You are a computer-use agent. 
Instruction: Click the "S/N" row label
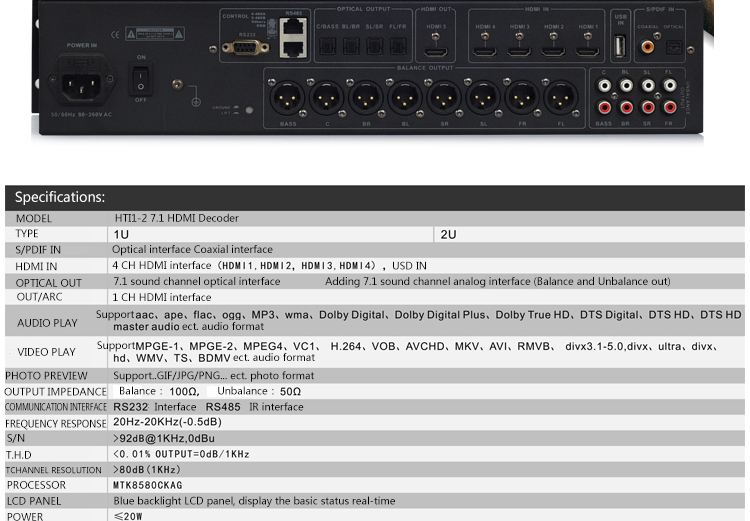pyautogui.click(x=15, y=438)
